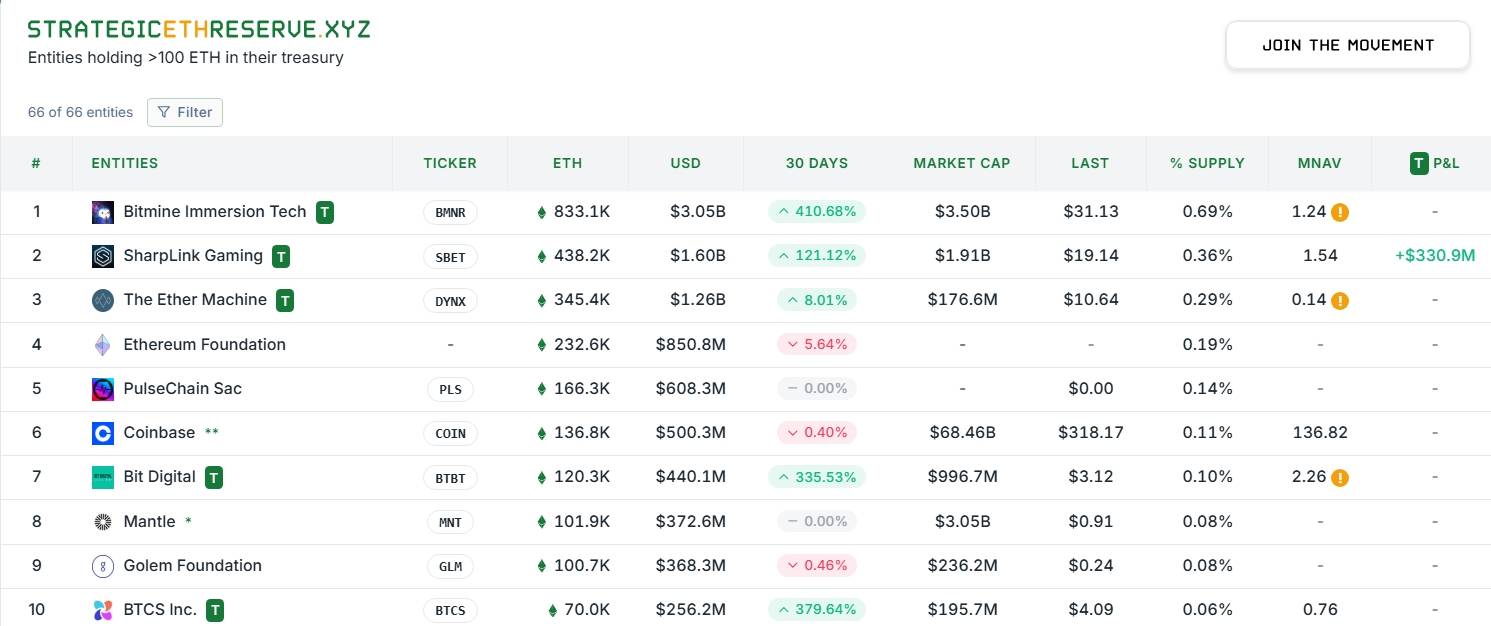Click the Coinbase logo icon
This screenshot has height=626, width=1491.
103,433
